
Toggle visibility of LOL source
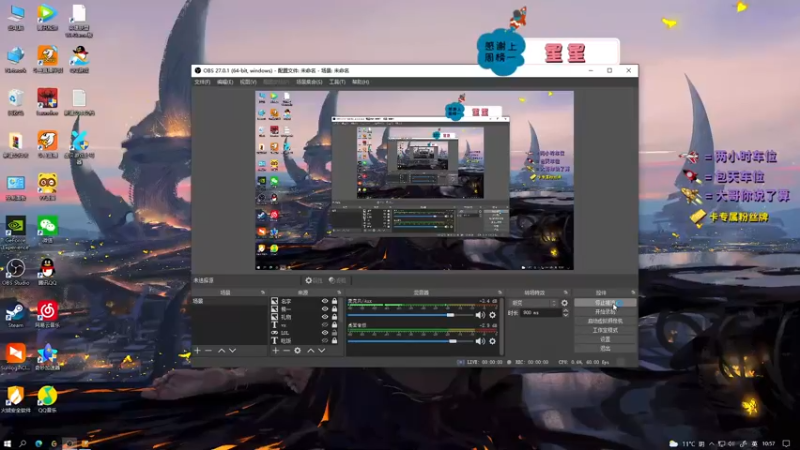(x=324, y=333)
